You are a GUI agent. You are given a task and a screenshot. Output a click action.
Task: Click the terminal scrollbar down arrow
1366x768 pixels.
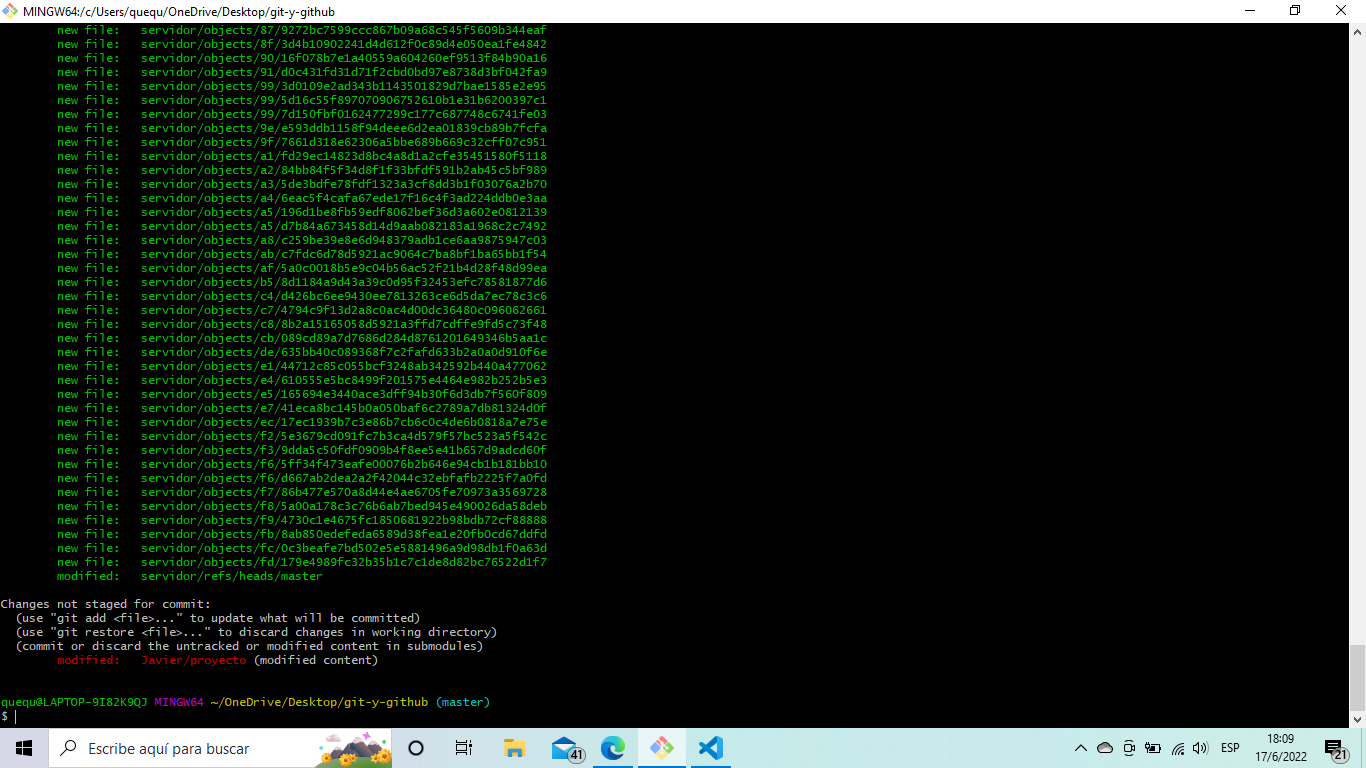click(x=1357, y=718)
